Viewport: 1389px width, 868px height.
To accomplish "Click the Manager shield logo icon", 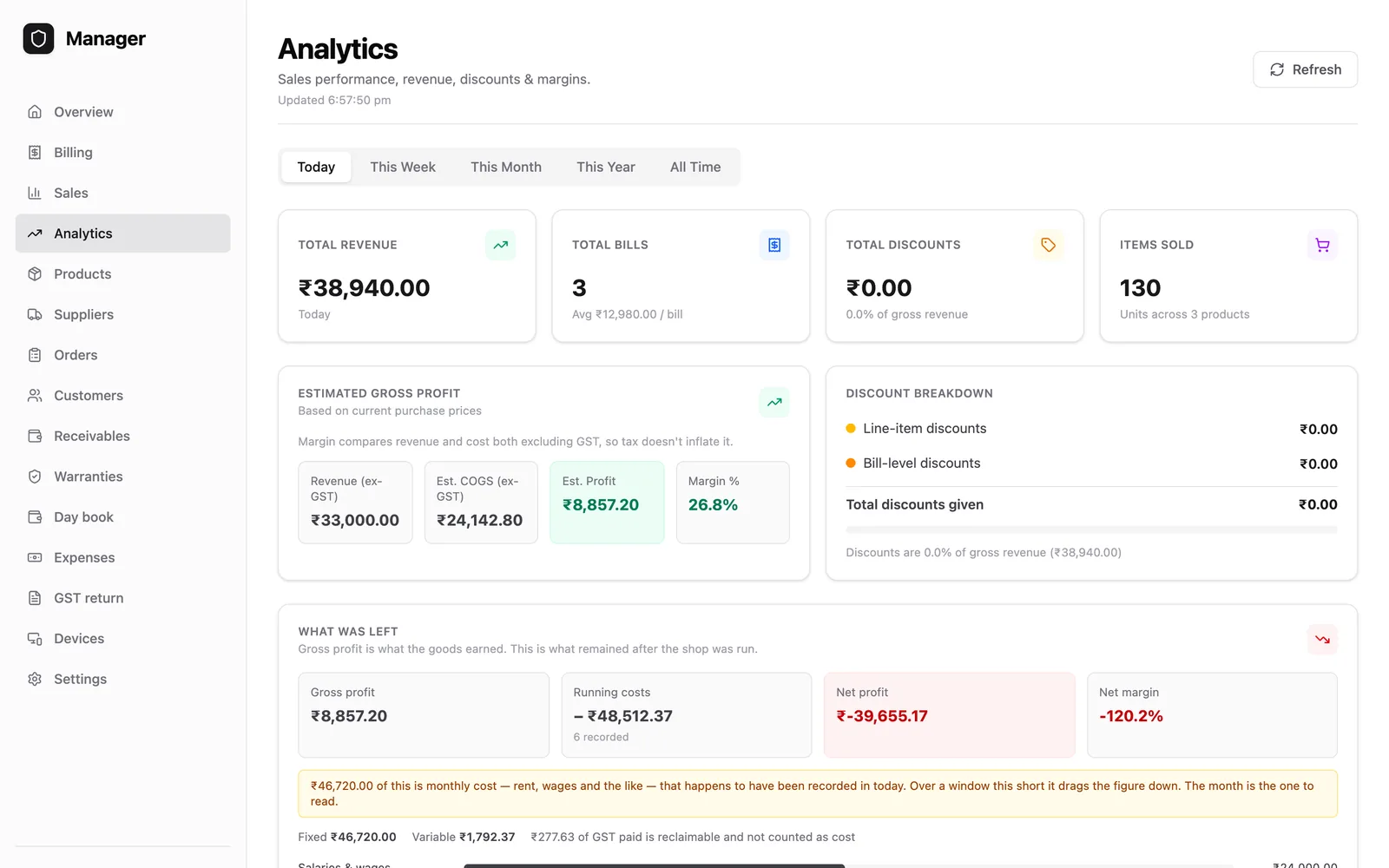I will coord(38,38).
